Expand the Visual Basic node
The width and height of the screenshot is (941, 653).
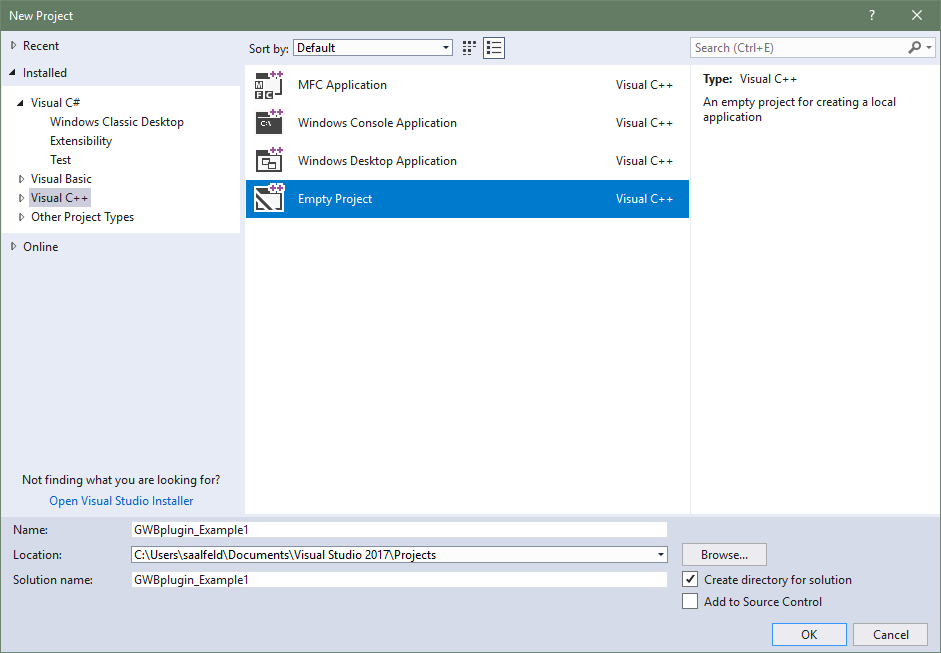[22, 179]
